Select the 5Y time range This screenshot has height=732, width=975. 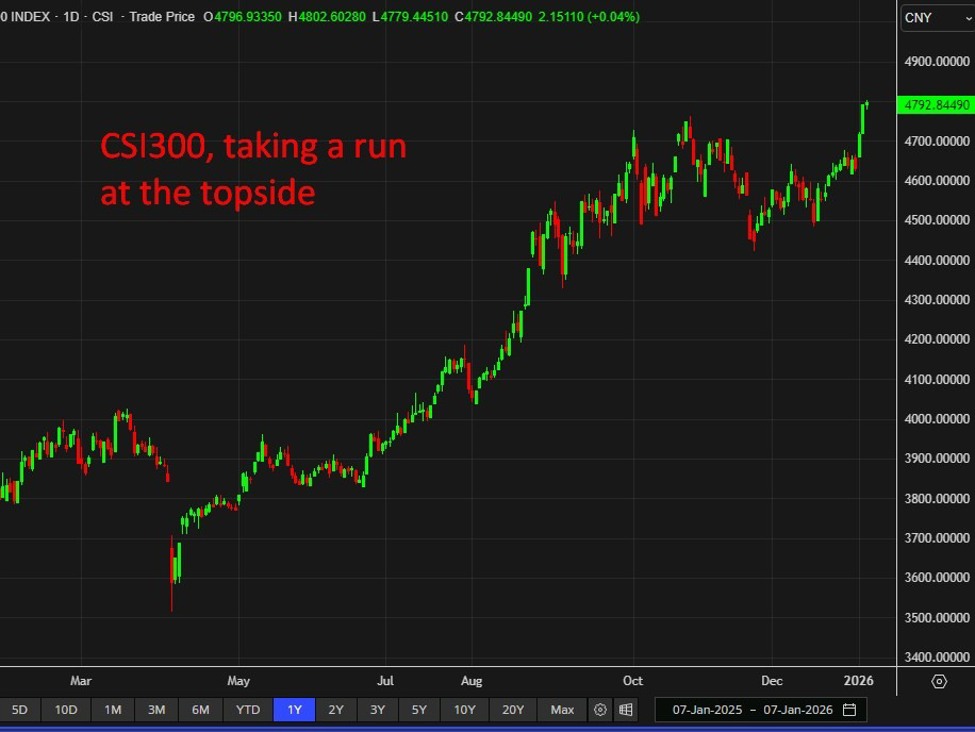tap(419, 710)
